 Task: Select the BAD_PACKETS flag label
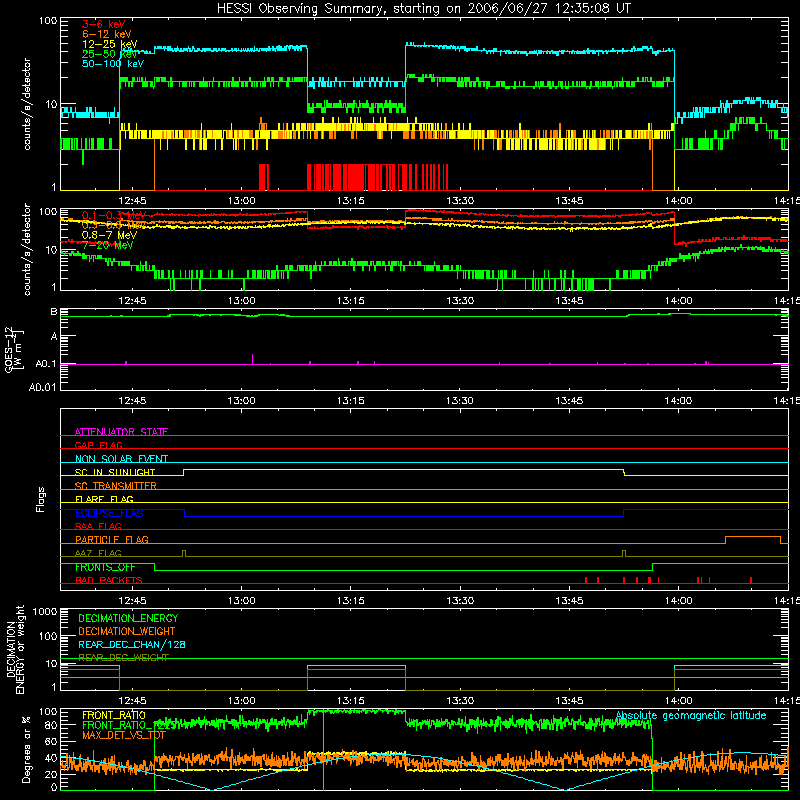coord(109,580)
